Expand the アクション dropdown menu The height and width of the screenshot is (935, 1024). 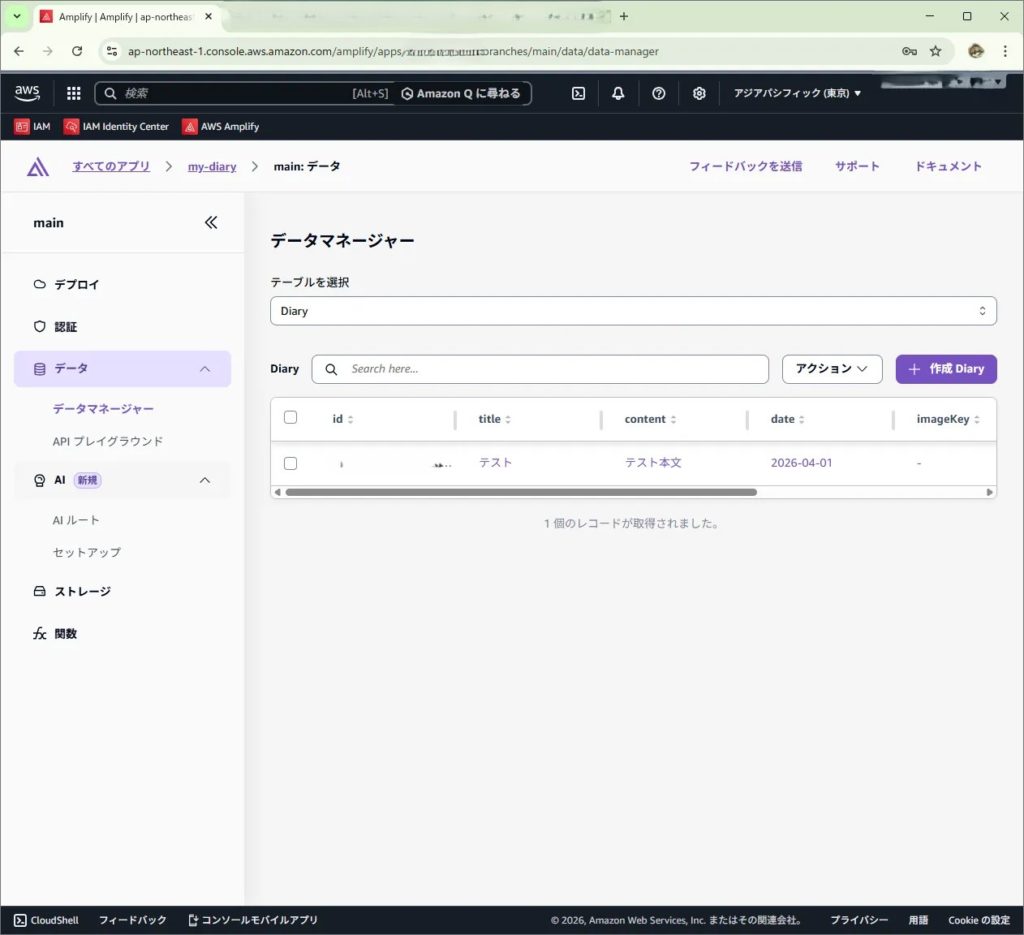click(x=831, y=369)
